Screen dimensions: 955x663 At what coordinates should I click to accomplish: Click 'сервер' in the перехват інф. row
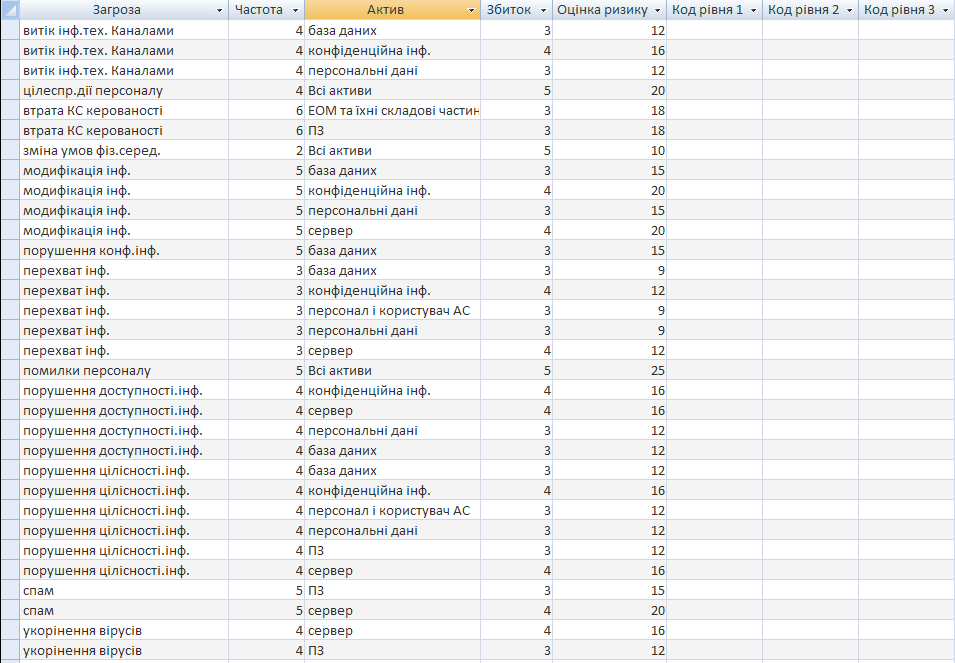[x=392, y=351]
